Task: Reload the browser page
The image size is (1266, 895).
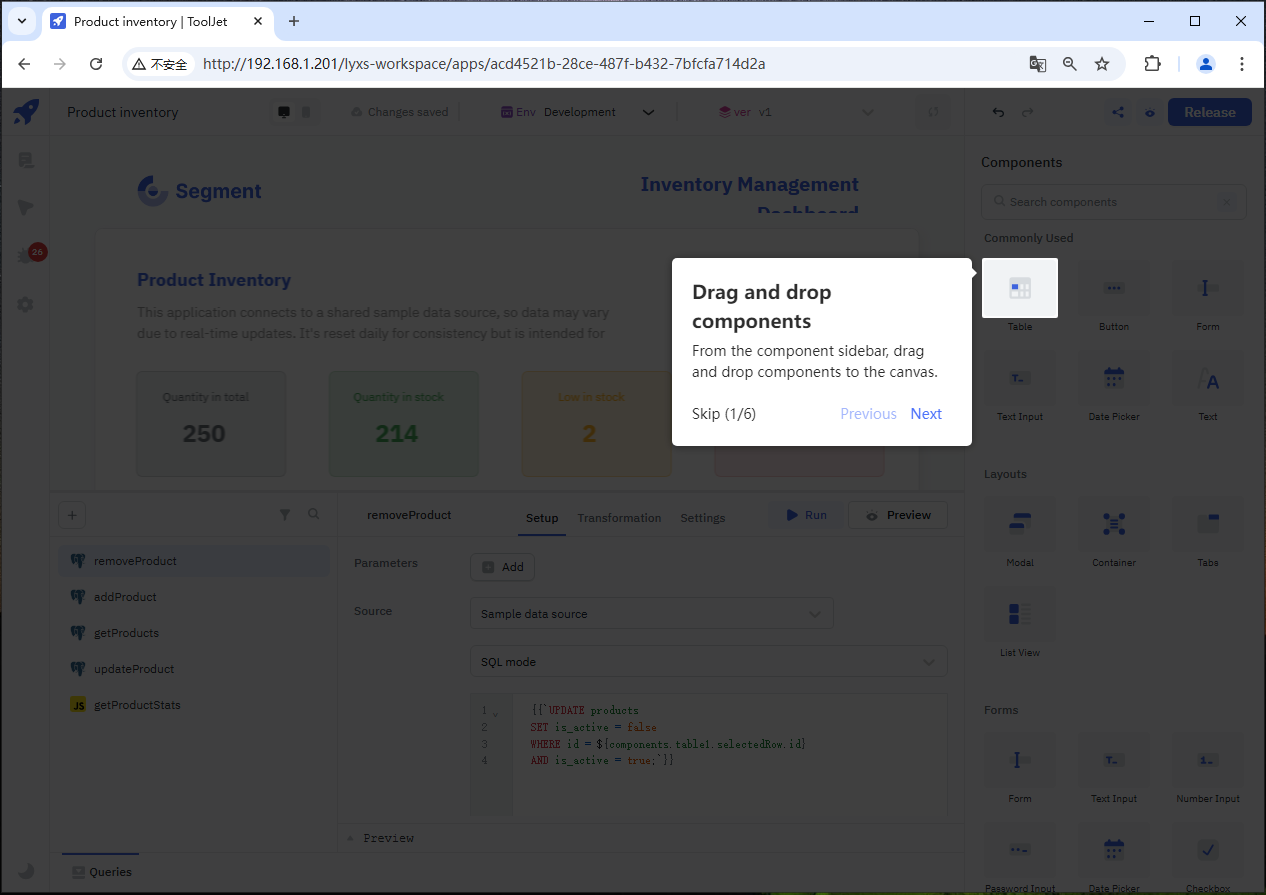Action: (96, 64)
